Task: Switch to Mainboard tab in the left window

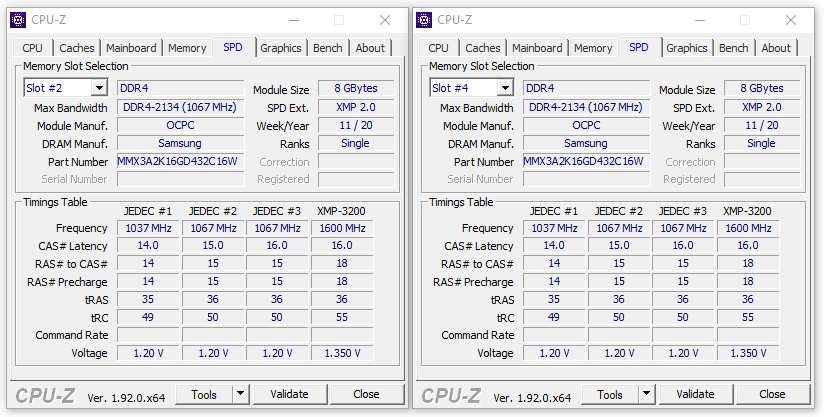Action: point(131,48)
